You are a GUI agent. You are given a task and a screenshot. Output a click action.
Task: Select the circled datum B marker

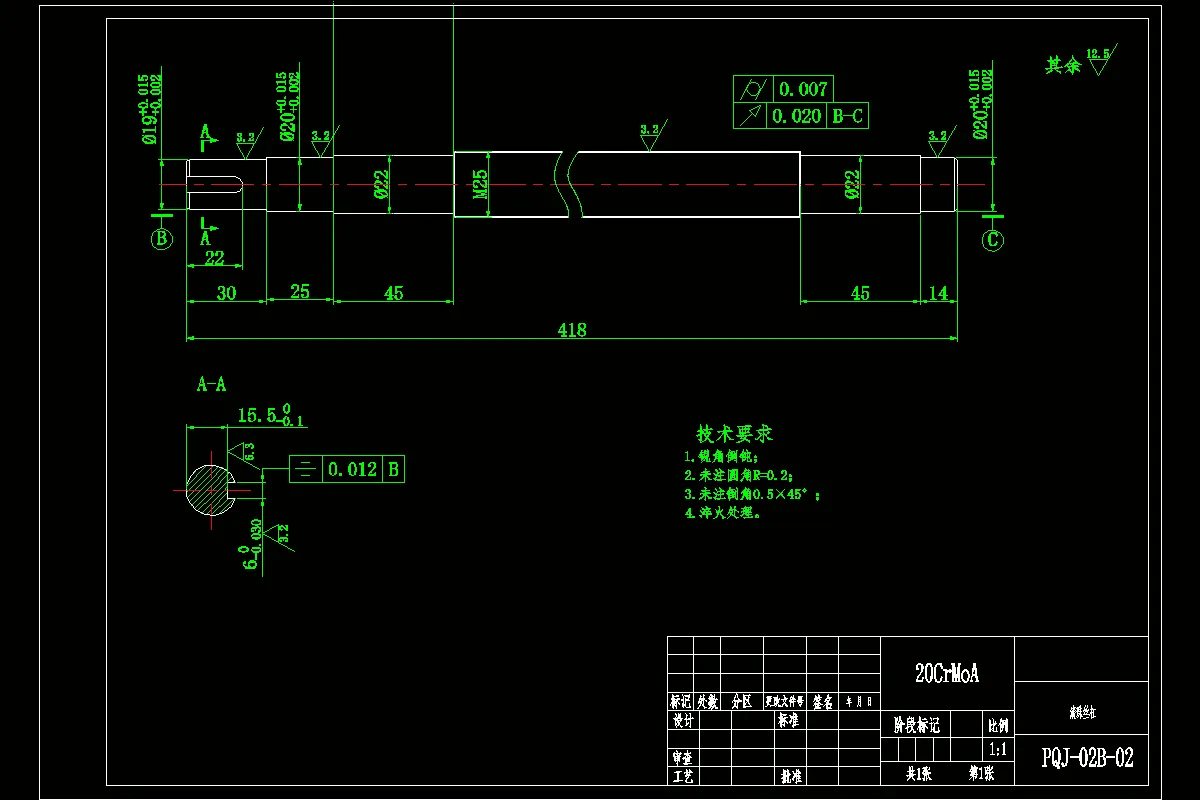161,238
